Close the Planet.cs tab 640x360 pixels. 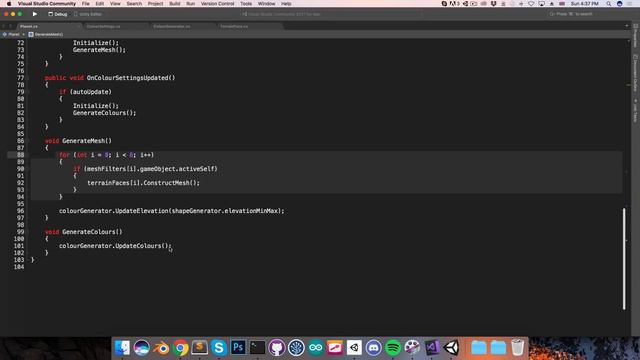click(x=78, y=27)
